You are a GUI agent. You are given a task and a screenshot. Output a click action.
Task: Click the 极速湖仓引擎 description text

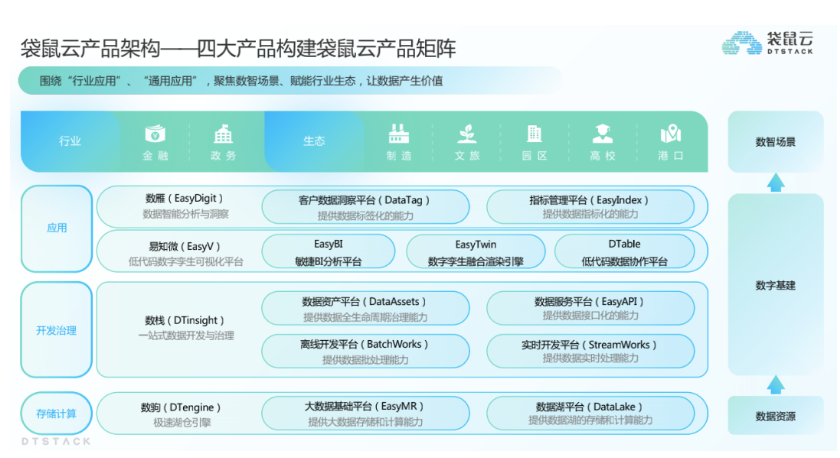point(182,423)
